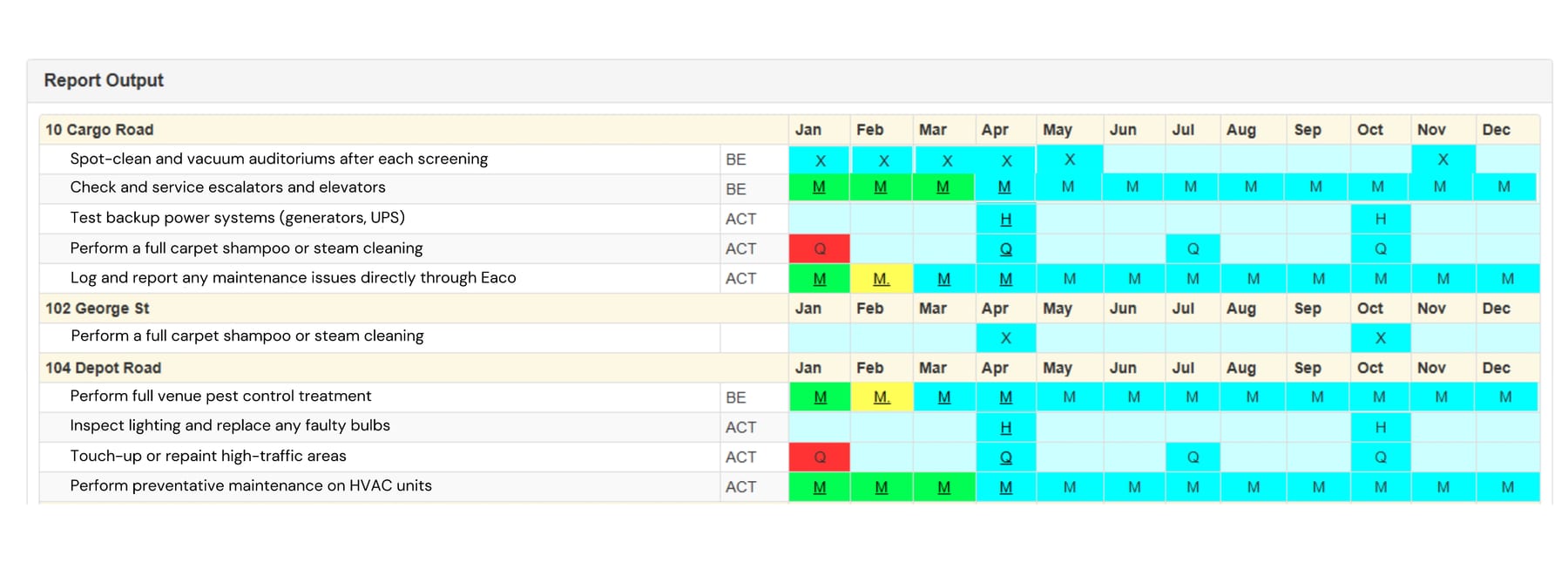Screen dimensions: 1568x563
Task: Click October Q cell for 10 Cargo carpet shampoo
Action: (1381, 248)
